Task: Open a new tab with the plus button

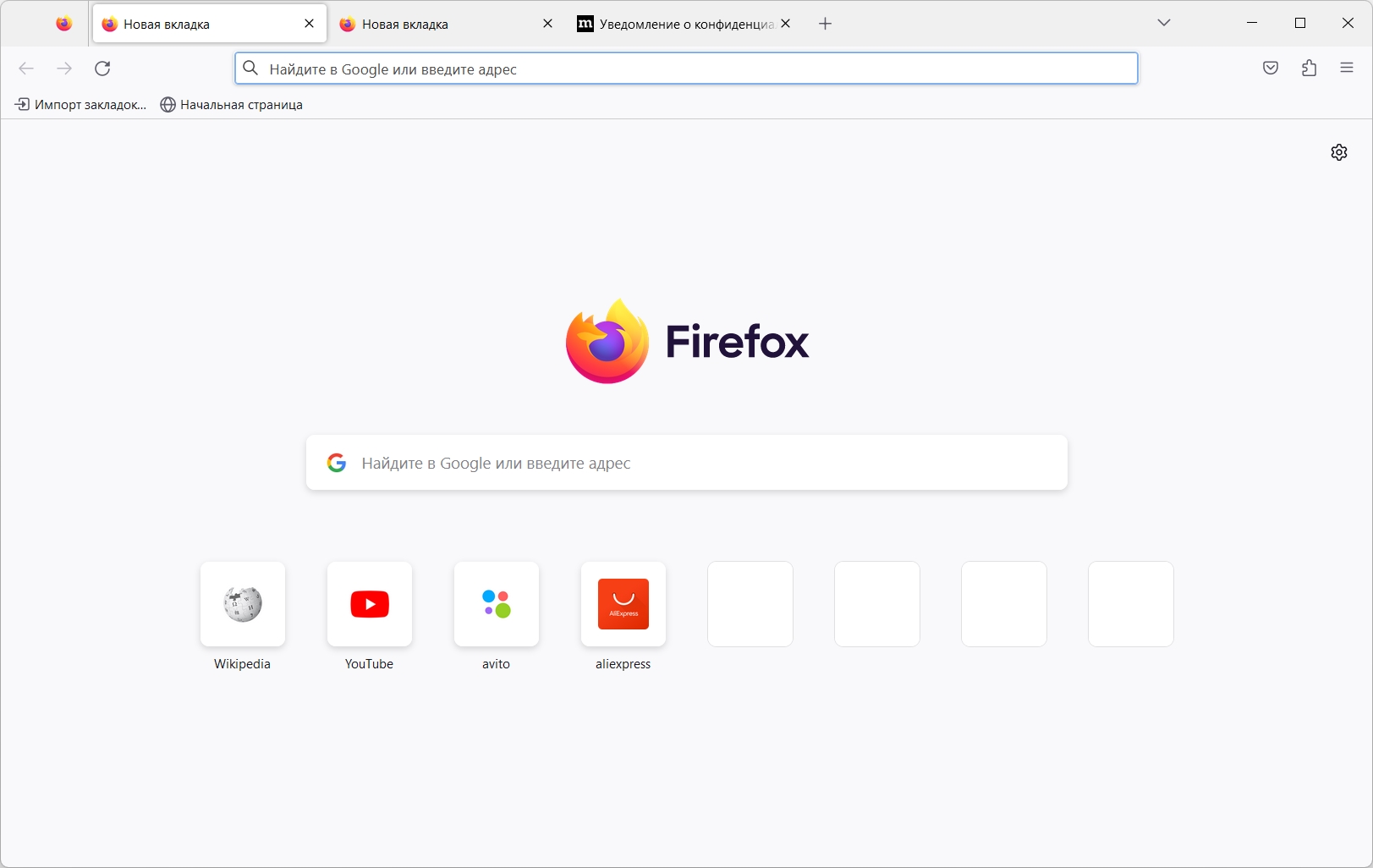Action: [x=826, y=24]
